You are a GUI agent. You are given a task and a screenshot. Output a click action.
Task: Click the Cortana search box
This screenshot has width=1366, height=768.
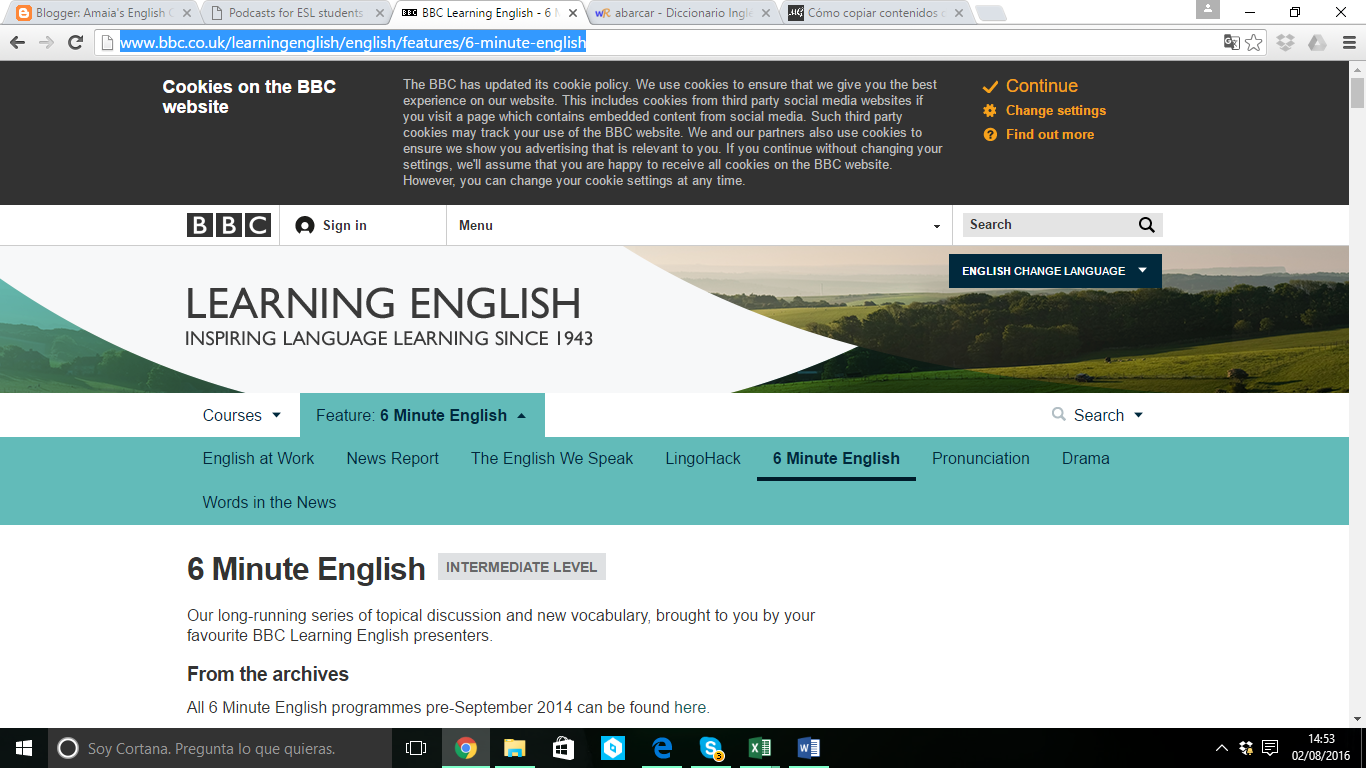tap(220, 748)
